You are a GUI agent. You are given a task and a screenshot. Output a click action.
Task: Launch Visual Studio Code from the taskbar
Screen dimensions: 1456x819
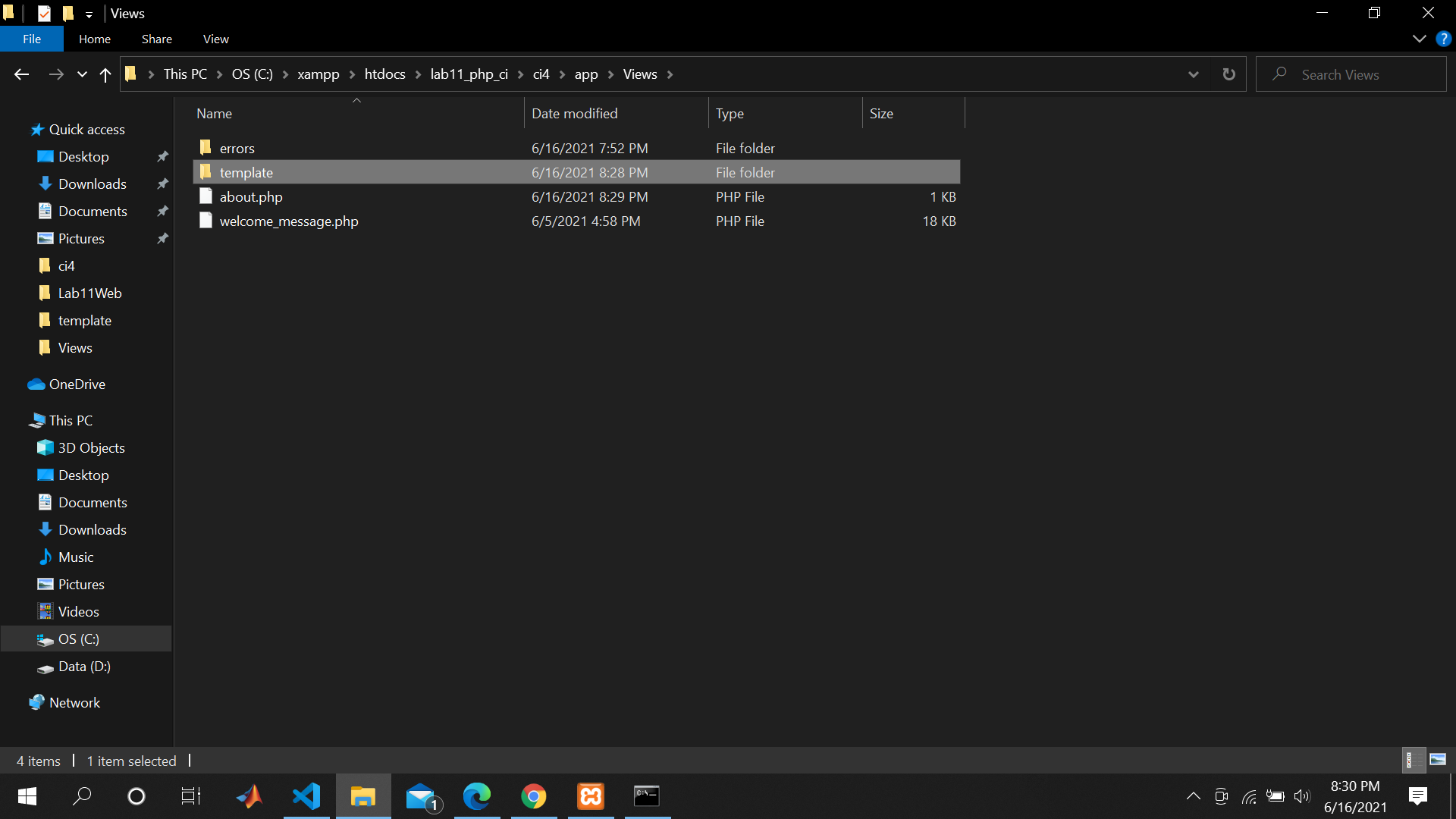306,796
